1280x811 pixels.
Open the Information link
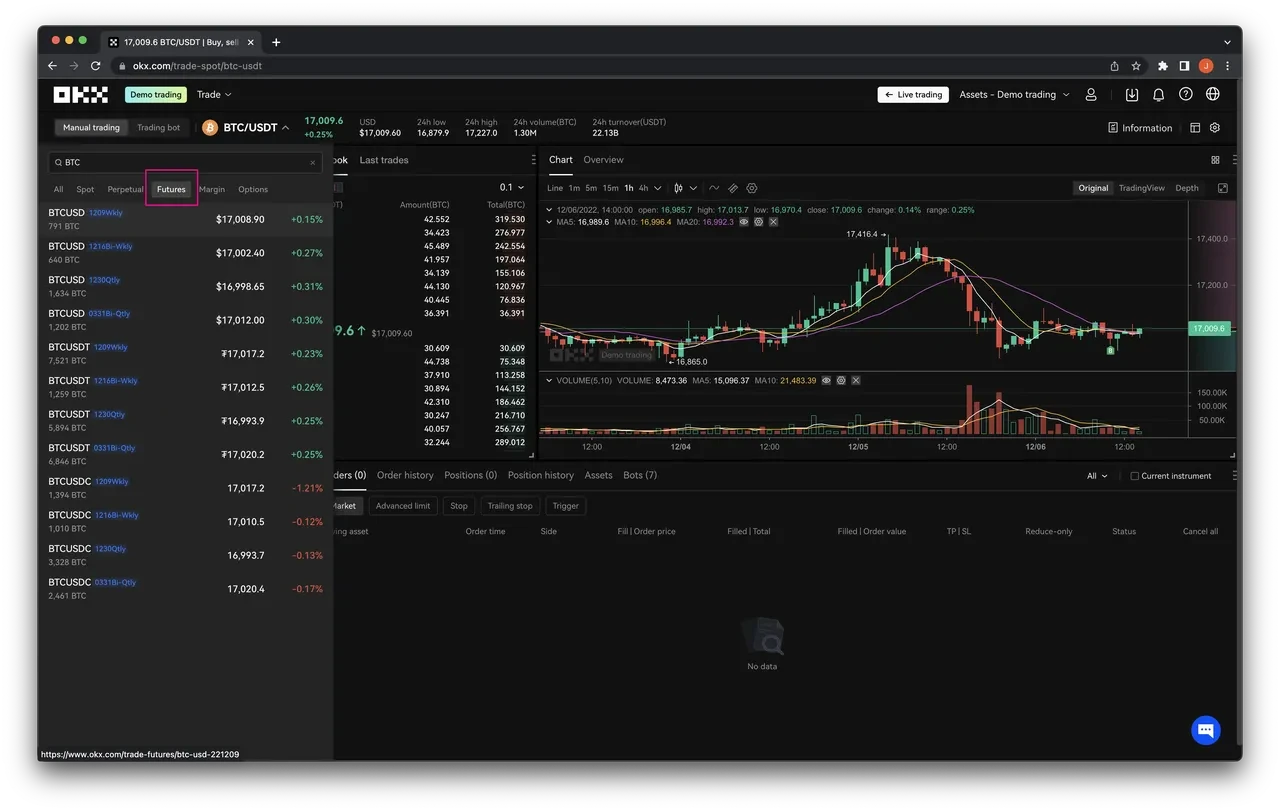pos(1140,128)
